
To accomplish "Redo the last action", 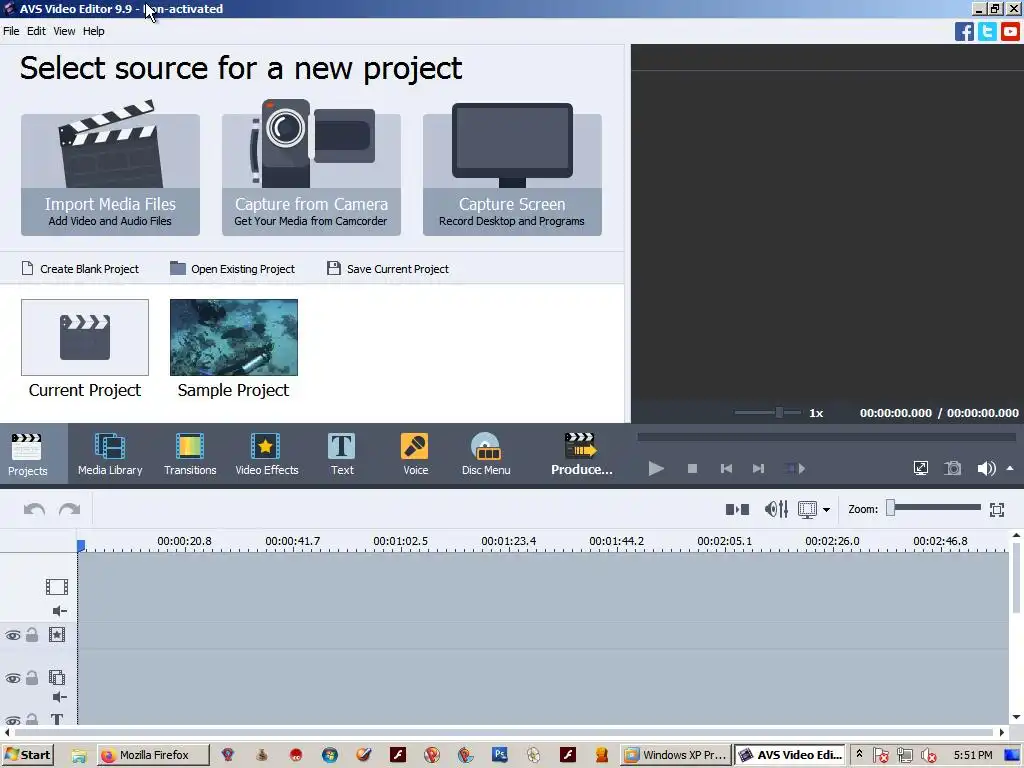I will click(69, 509).
